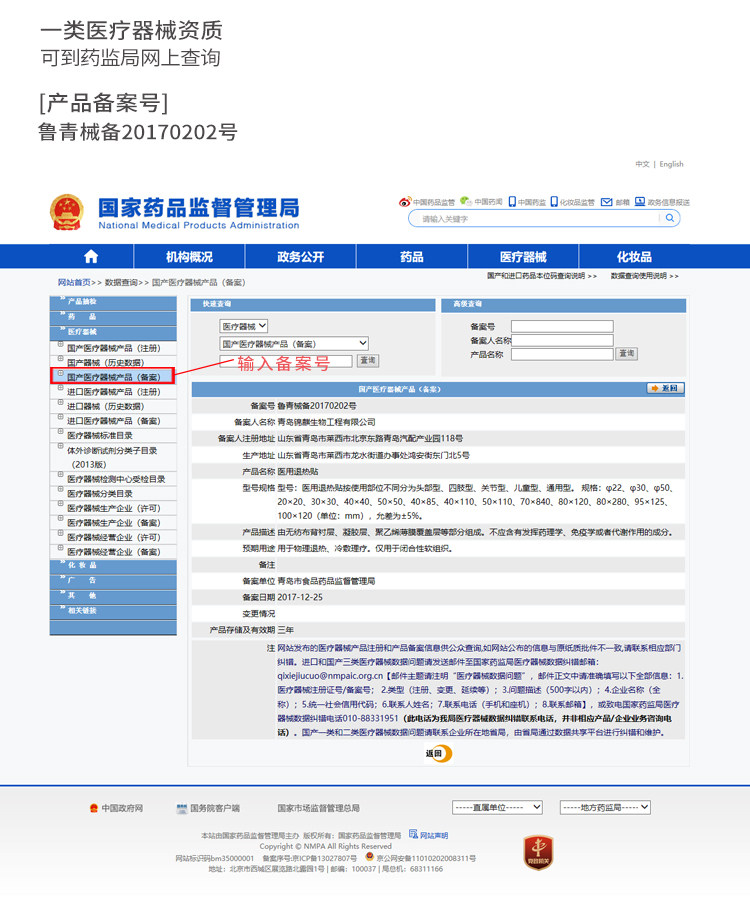Viewport: 750px width, 900px height.
Task: Open the 药品 navigation tab
Action: click(412, 257)
